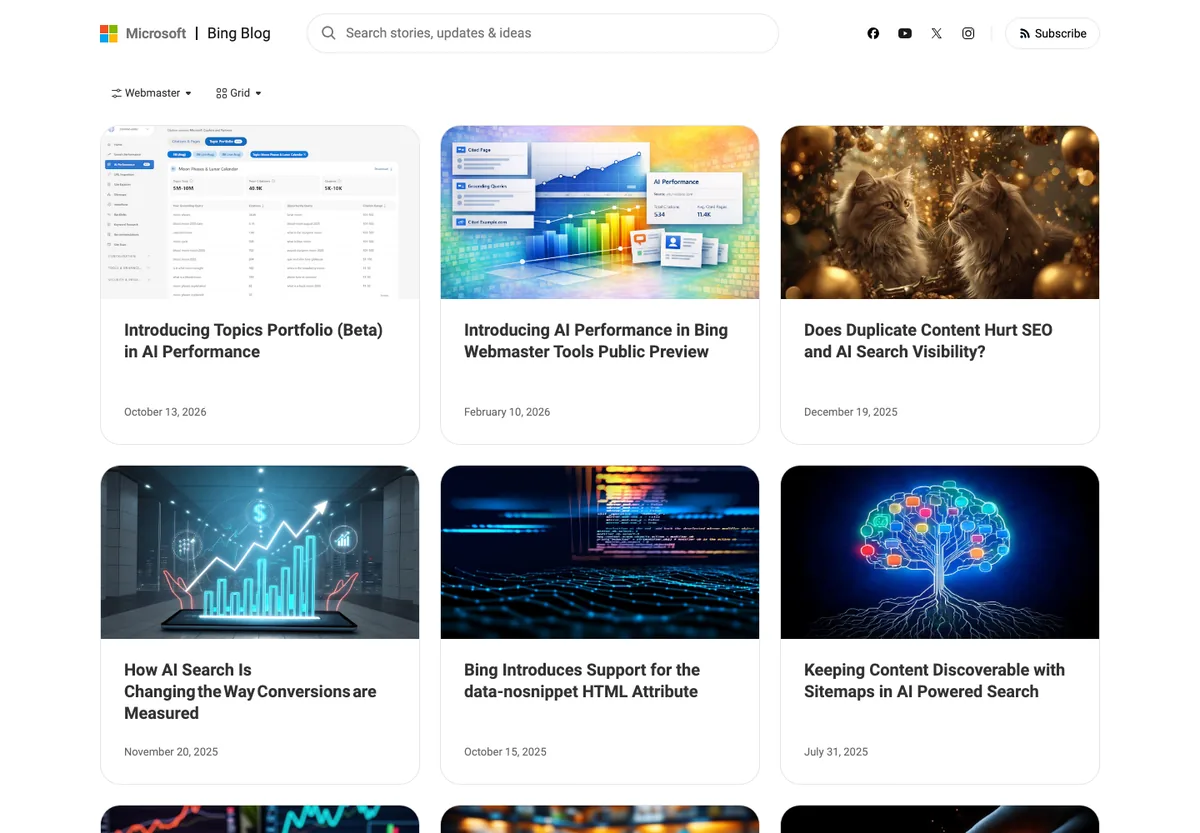Click the October 13, 2026 date

[165, 412]
